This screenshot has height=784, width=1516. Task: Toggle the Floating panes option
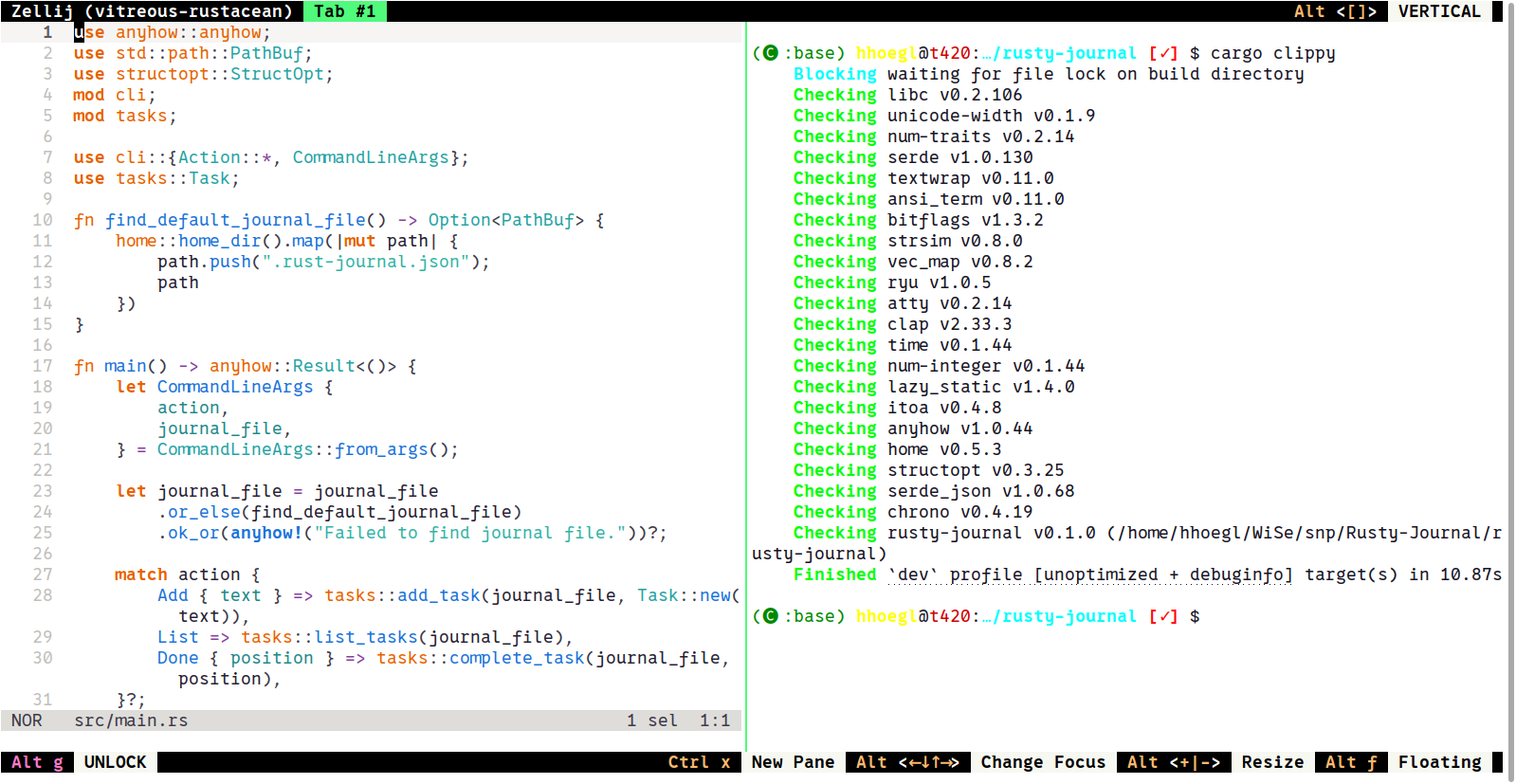(1439, 762)
